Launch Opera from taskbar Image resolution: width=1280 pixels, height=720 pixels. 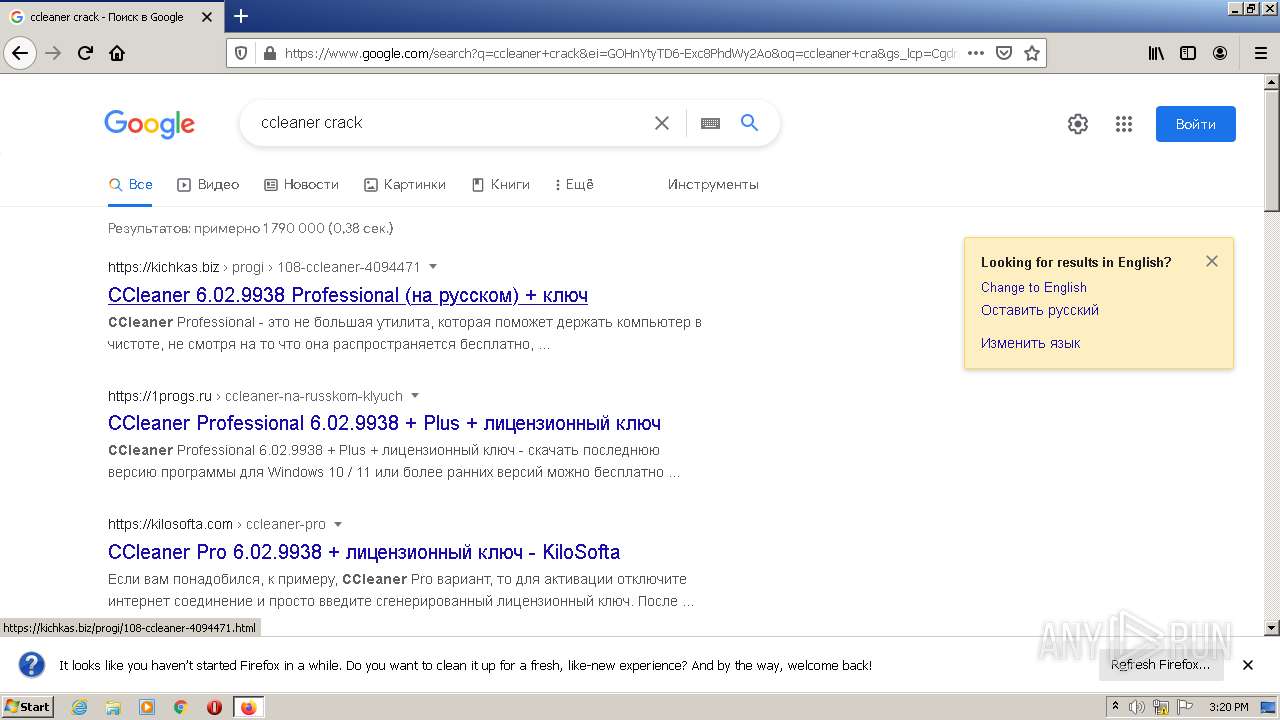tap(214, 707)
